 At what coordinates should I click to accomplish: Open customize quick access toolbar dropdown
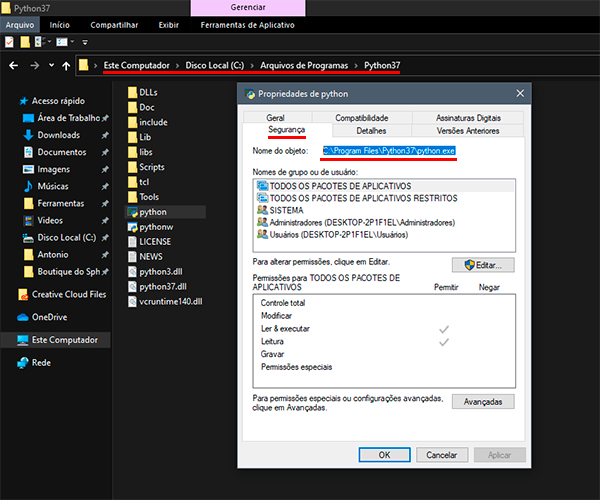click(x=85, y=42)
